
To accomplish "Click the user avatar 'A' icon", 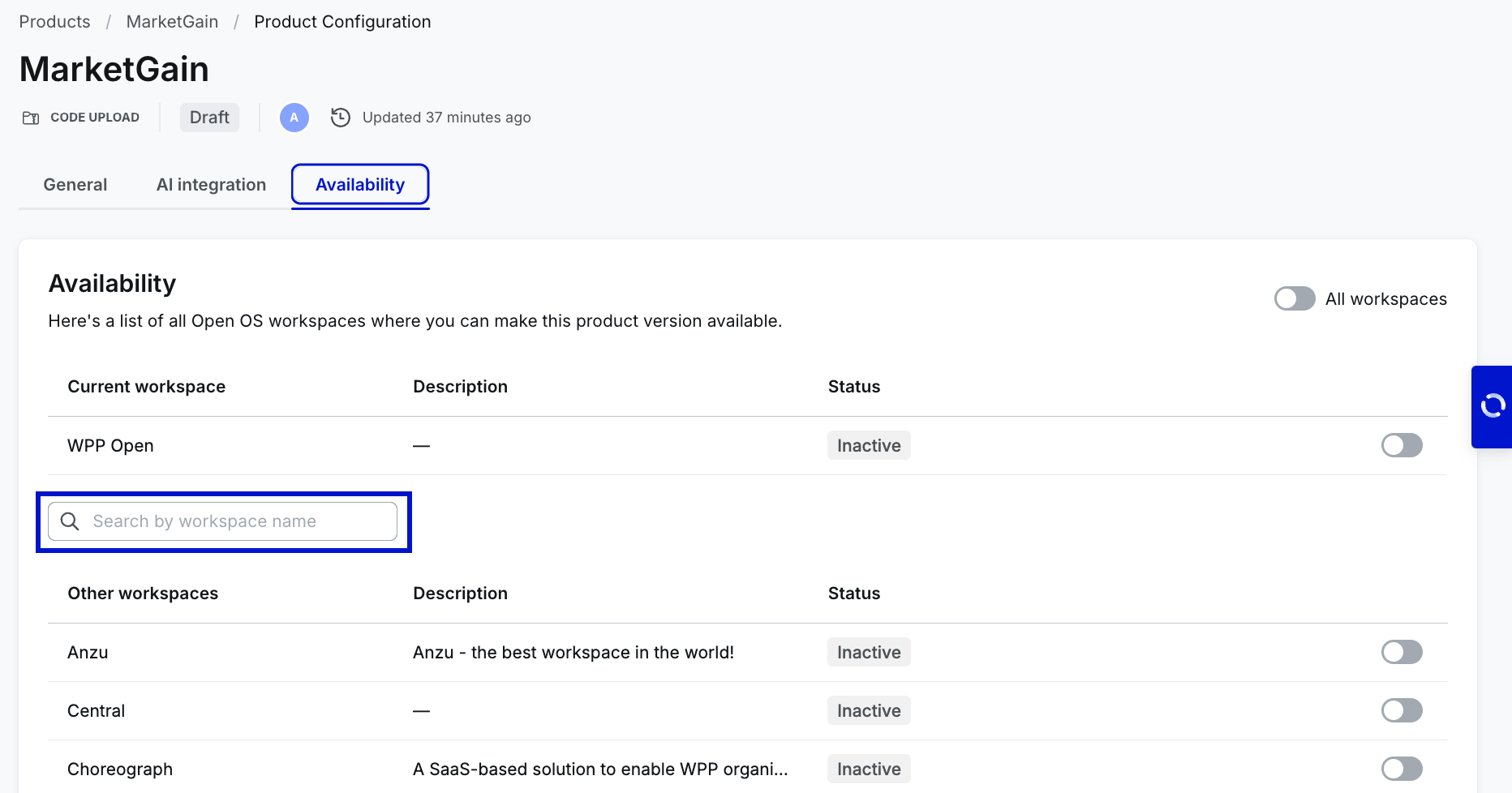I will coord(294,118).
